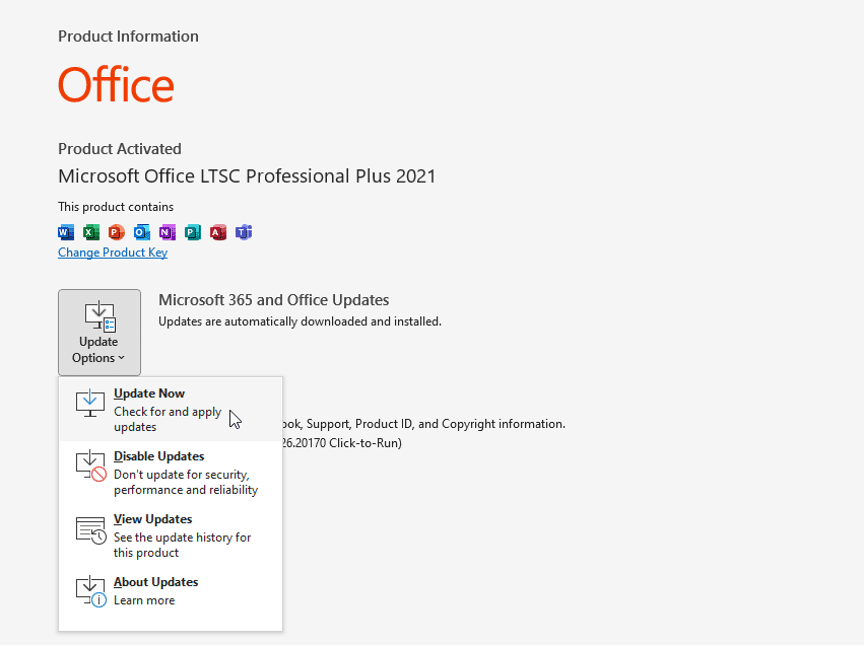Click the Outlook app icon
864x646 pixels.
(142, 233)
